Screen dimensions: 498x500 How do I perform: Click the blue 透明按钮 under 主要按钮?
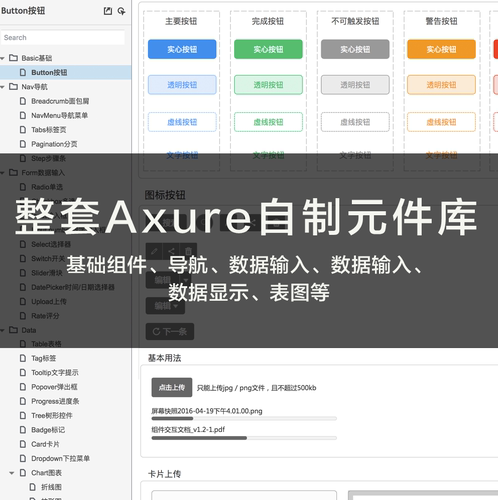[182, 85]
